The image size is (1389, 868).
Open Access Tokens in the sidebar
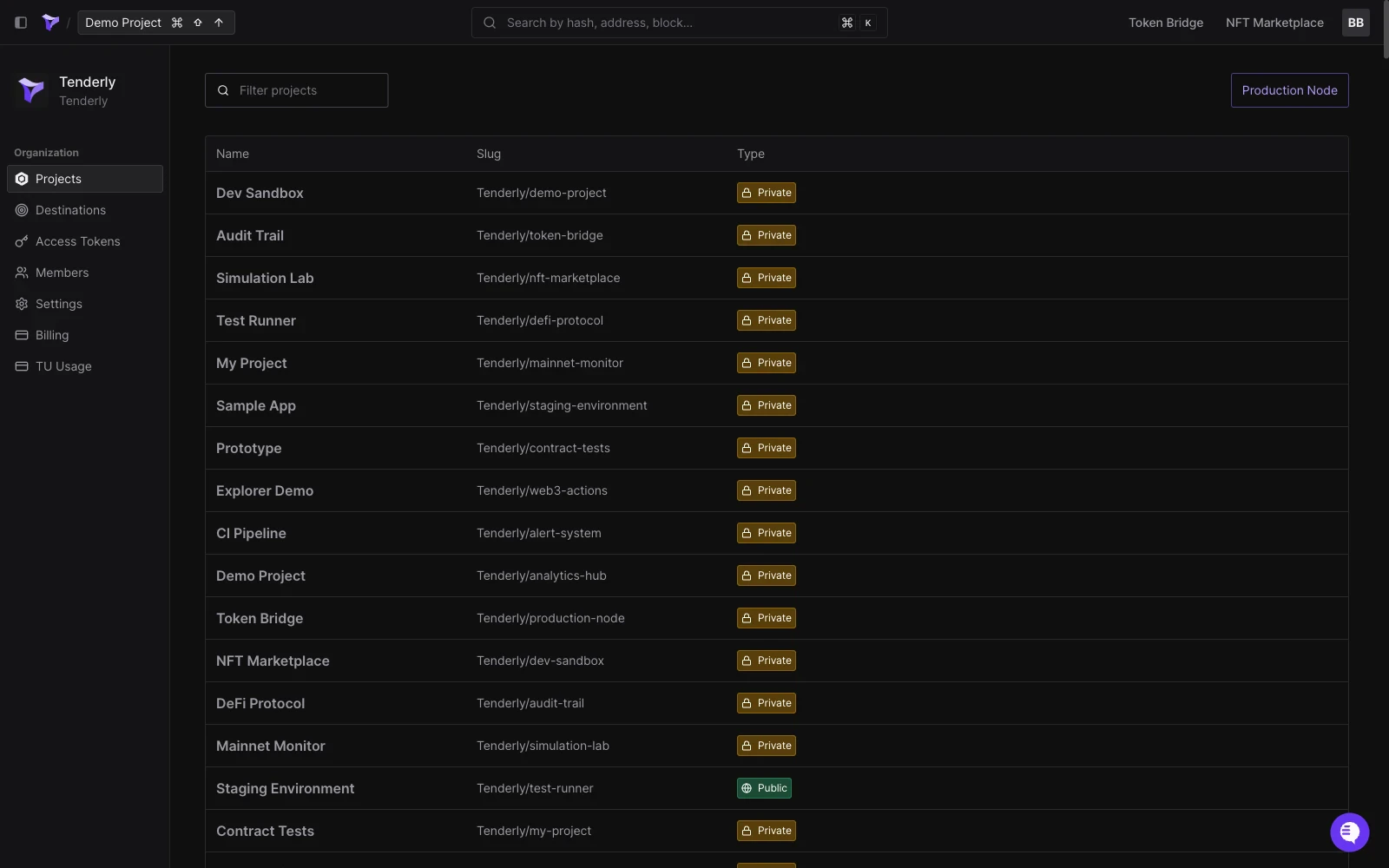pos(85,241)
